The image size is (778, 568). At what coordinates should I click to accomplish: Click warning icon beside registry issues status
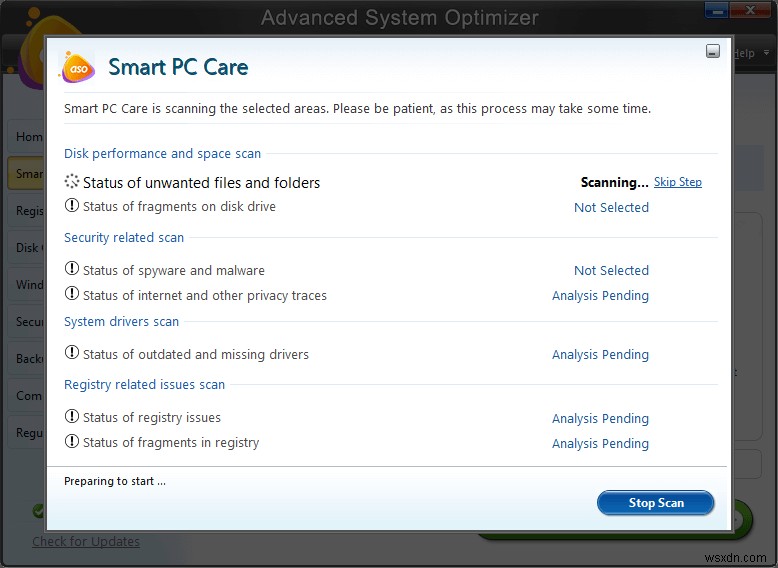[x=71, y=417]
